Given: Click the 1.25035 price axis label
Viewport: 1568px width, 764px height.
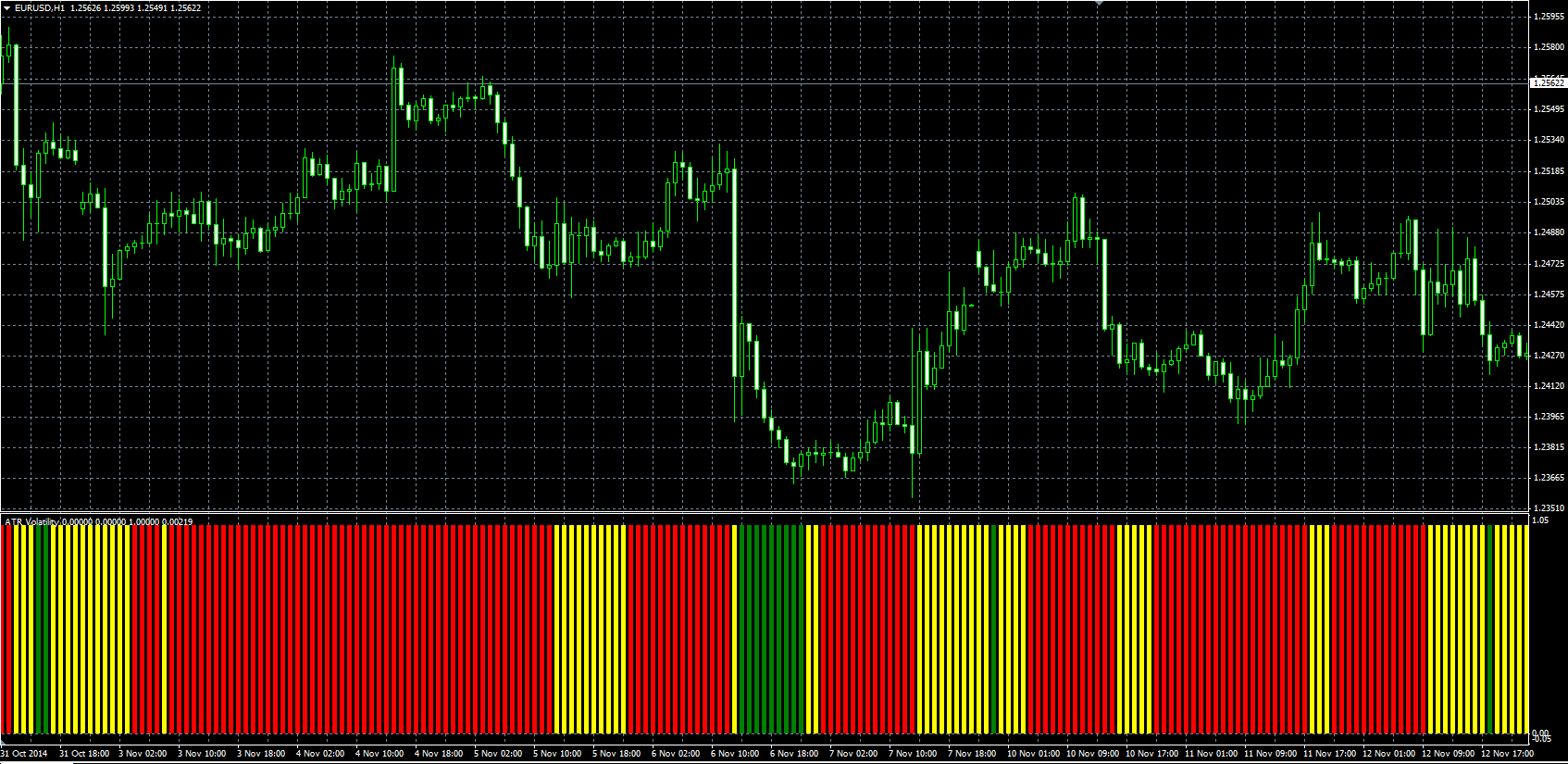Looking at the screenshot, I should pyautogui.click(x=1549, y=202).
